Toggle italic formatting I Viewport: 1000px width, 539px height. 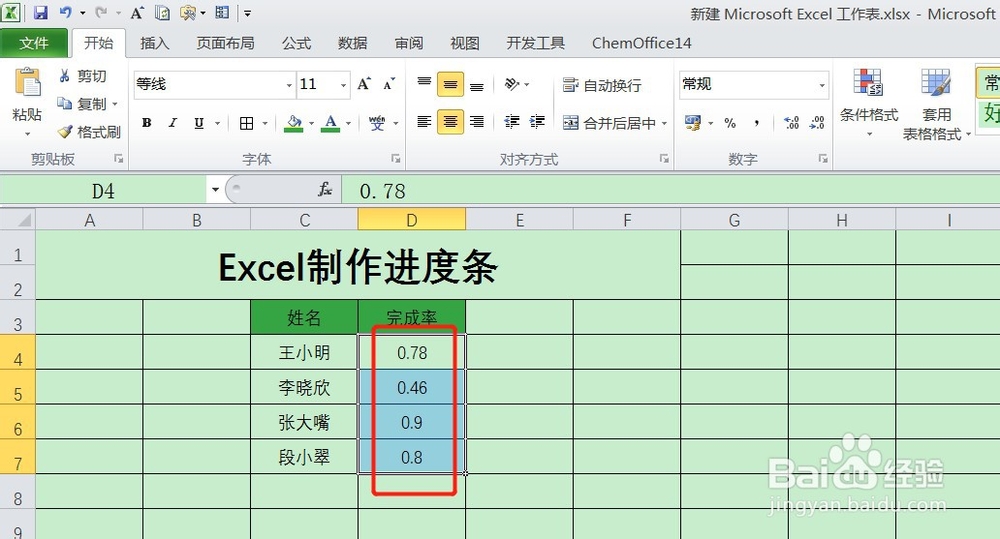[173, 123]
